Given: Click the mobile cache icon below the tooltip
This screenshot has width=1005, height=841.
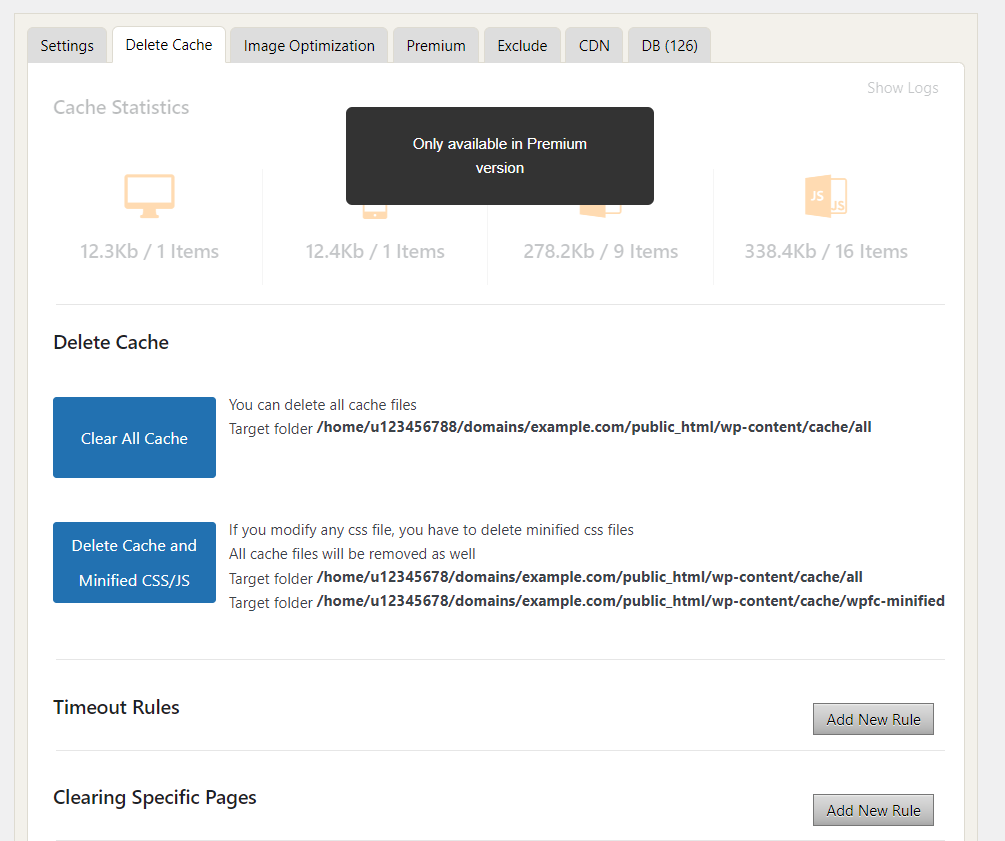Looking at the screenshot, I should tap(375, 211).
